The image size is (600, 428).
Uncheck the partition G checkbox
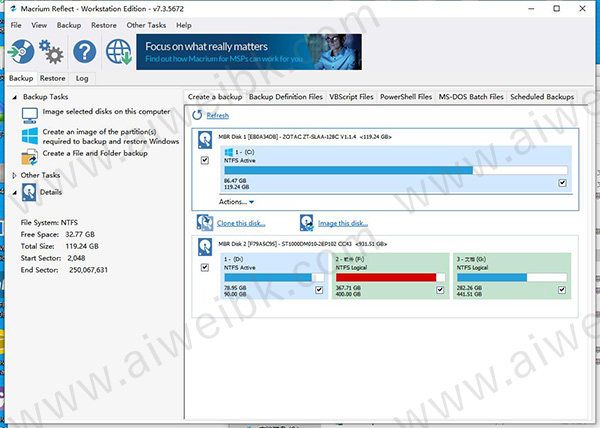pyautogui.click(x=562, y=290)
